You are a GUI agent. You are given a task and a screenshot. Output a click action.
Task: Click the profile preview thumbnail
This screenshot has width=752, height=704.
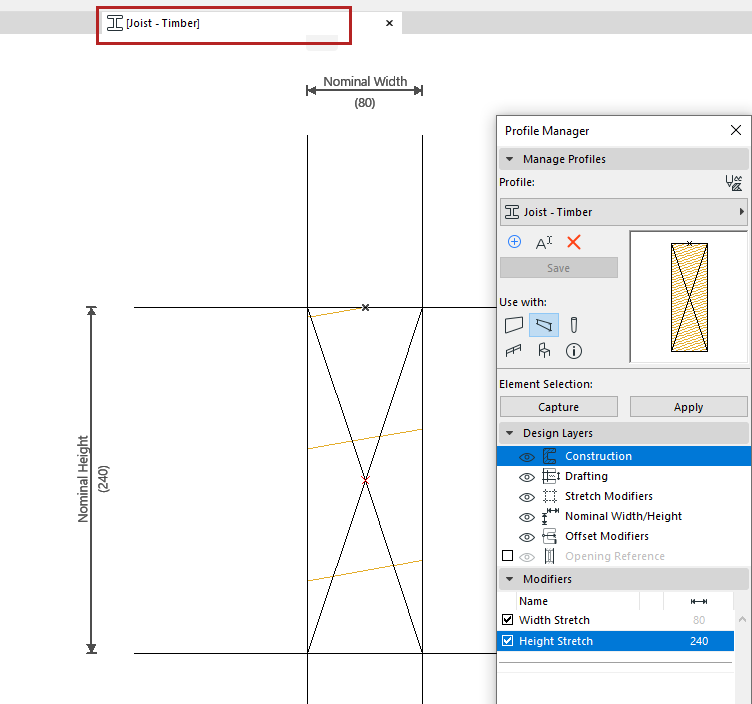(x=689, y=296)
